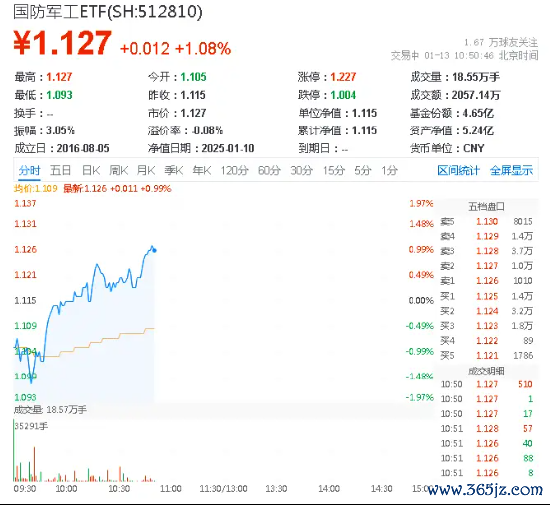Select the 季K chart tab
550x505 pixels.
coord(174,170)
